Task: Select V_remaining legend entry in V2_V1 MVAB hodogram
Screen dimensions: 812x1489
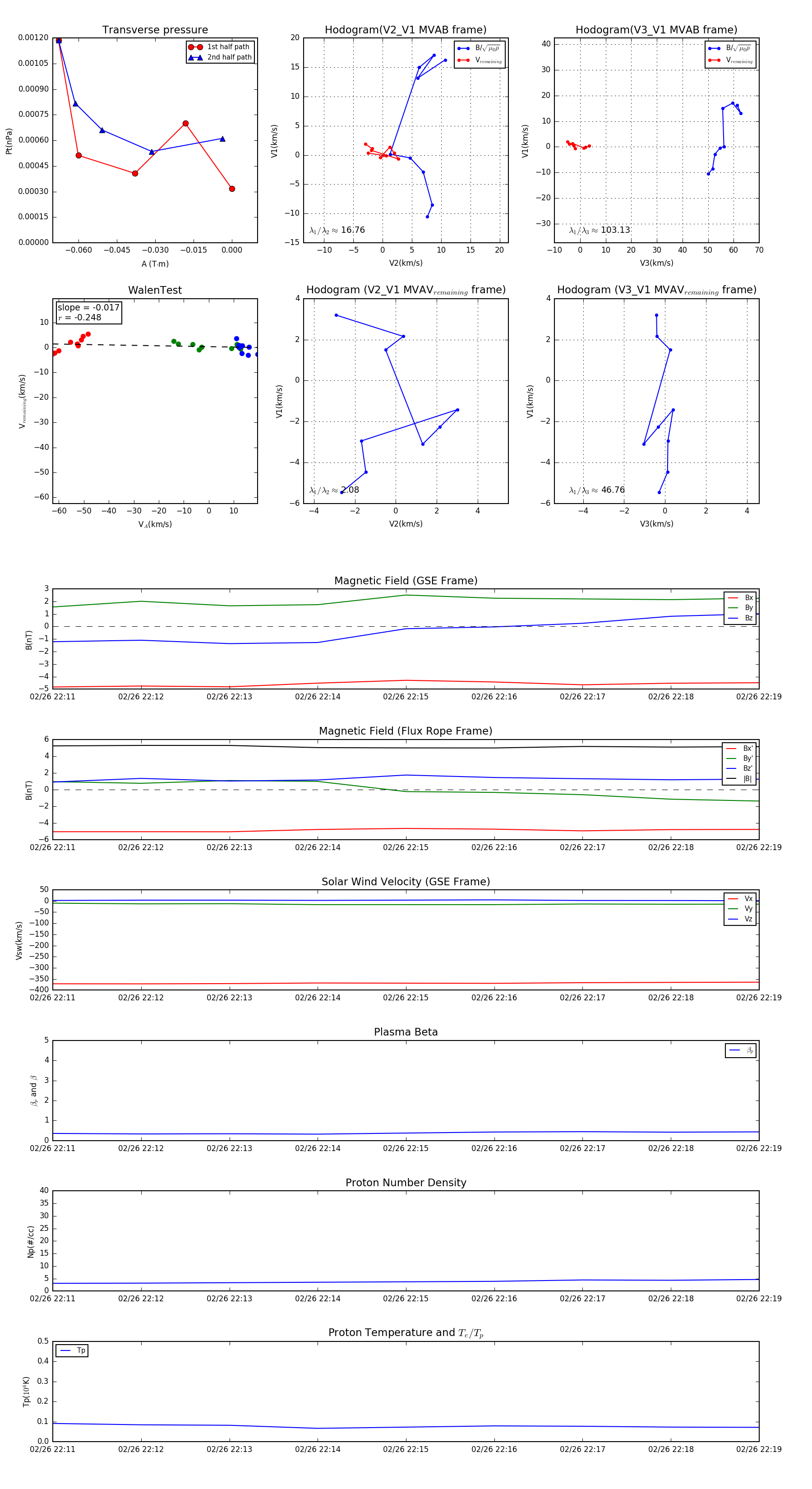Action: [x=479, y=60]
